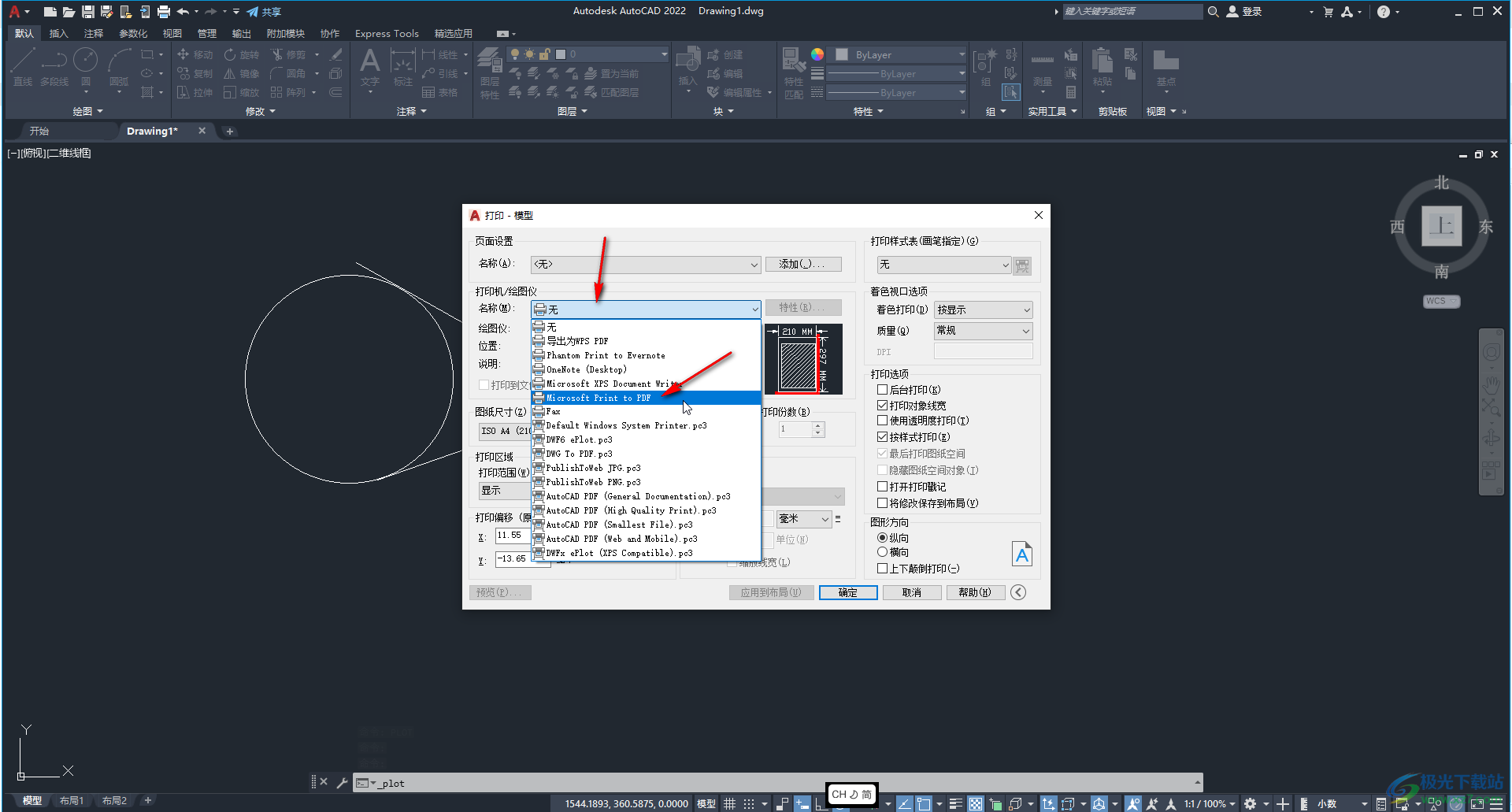Choose DWG To PDF.pc3 from printer list

[646, 454]
